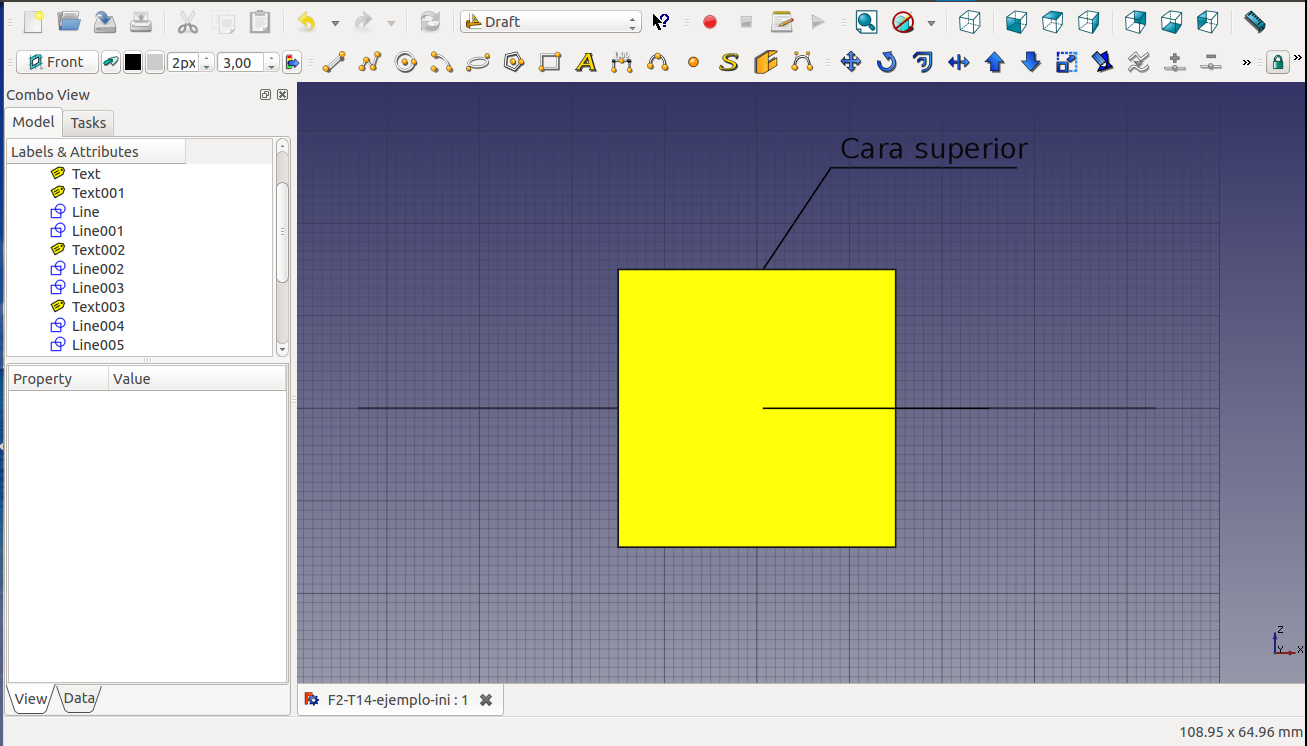Click the Upgrade up-arrow icon
Screen dimensions: 1307x746
tap(995, 63)
